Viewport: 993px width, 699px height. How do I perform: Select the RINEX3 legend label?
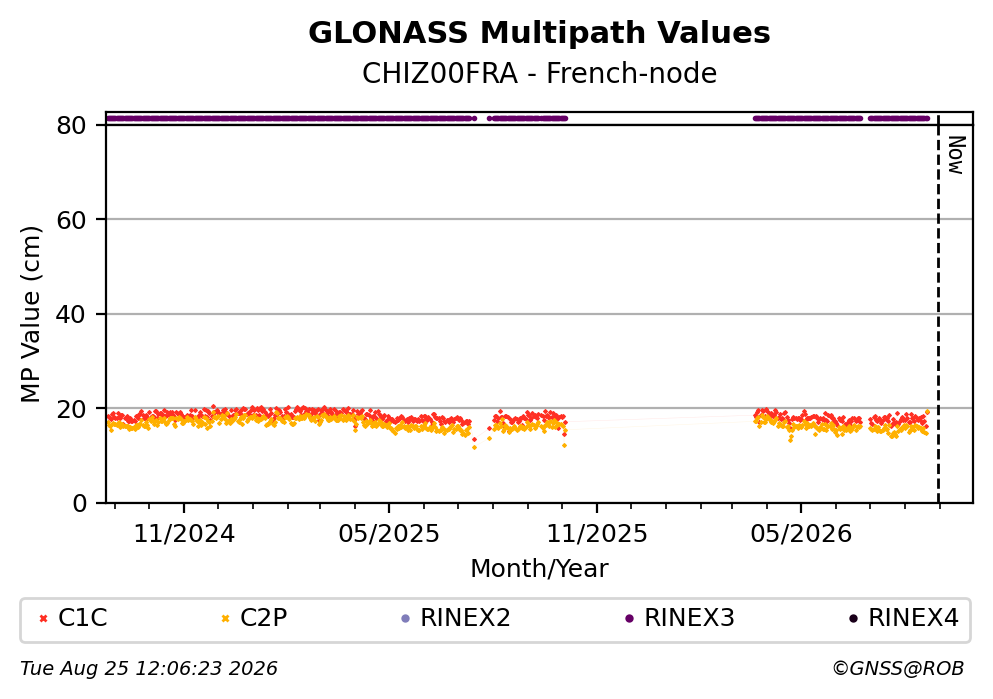689,618
